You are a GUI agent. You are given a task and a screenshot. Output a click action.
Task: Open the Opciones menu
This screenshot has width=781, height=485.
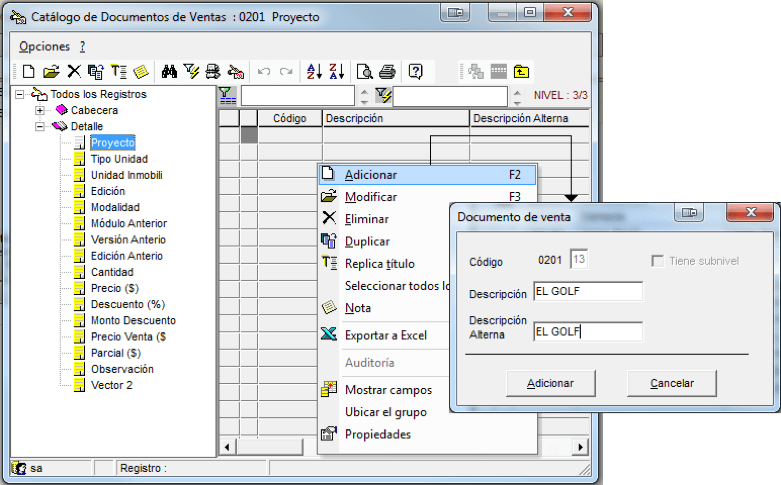click(x=44, y=46)
